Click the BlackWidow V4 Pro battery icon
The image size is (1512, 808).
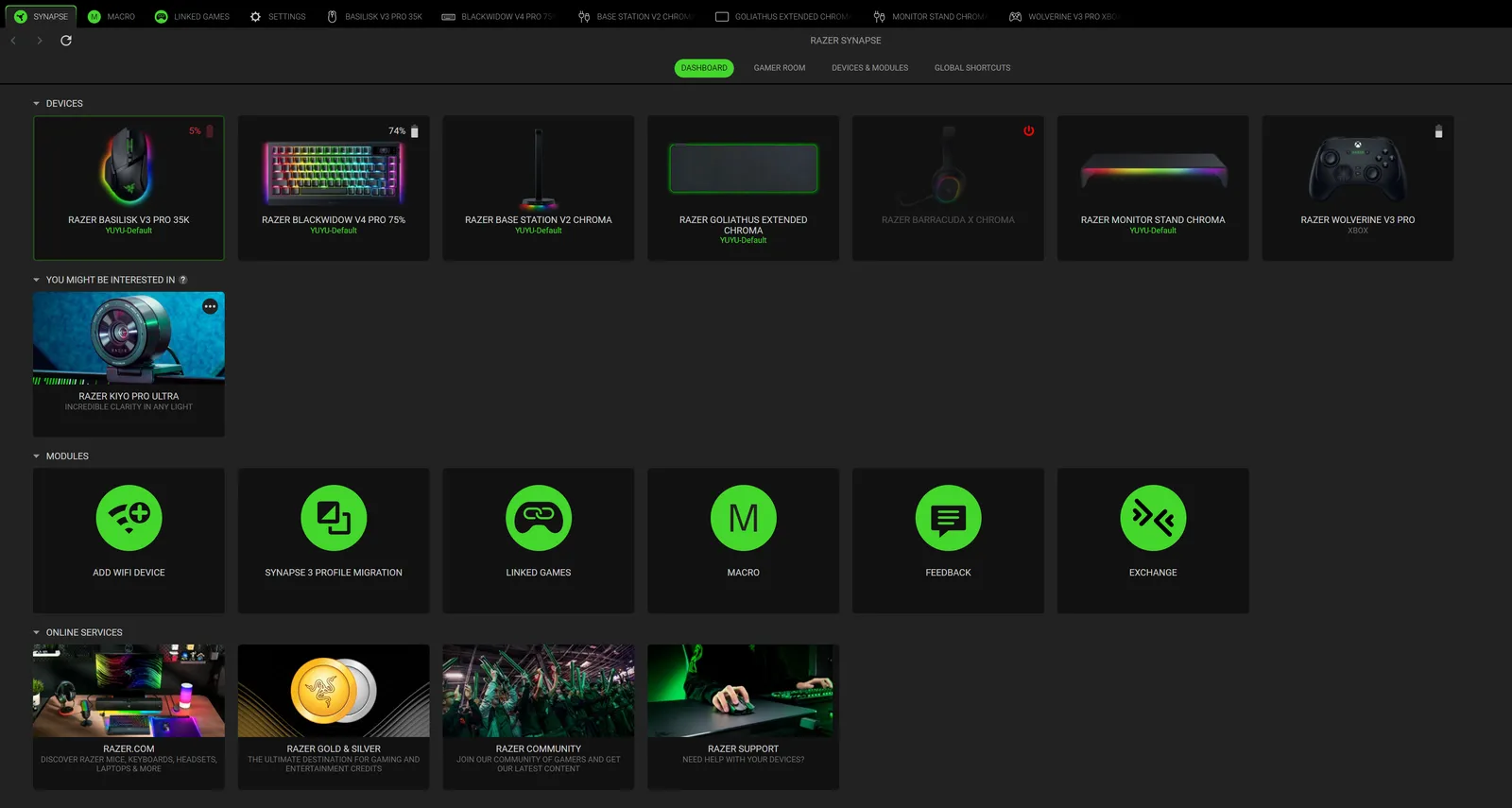(x=415, y=131)
